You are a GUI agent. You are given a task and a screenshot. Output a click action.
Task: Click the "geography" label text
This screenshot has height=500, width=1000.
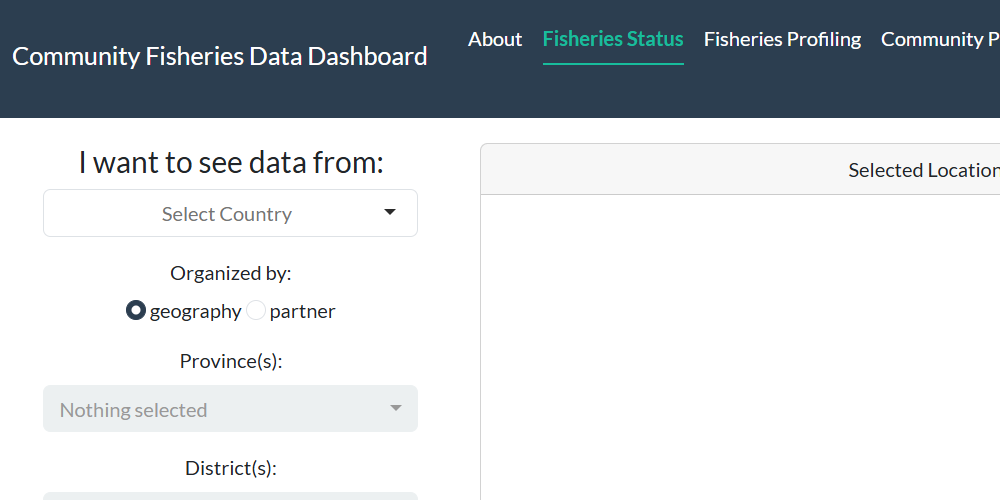[x=195, y=311]
